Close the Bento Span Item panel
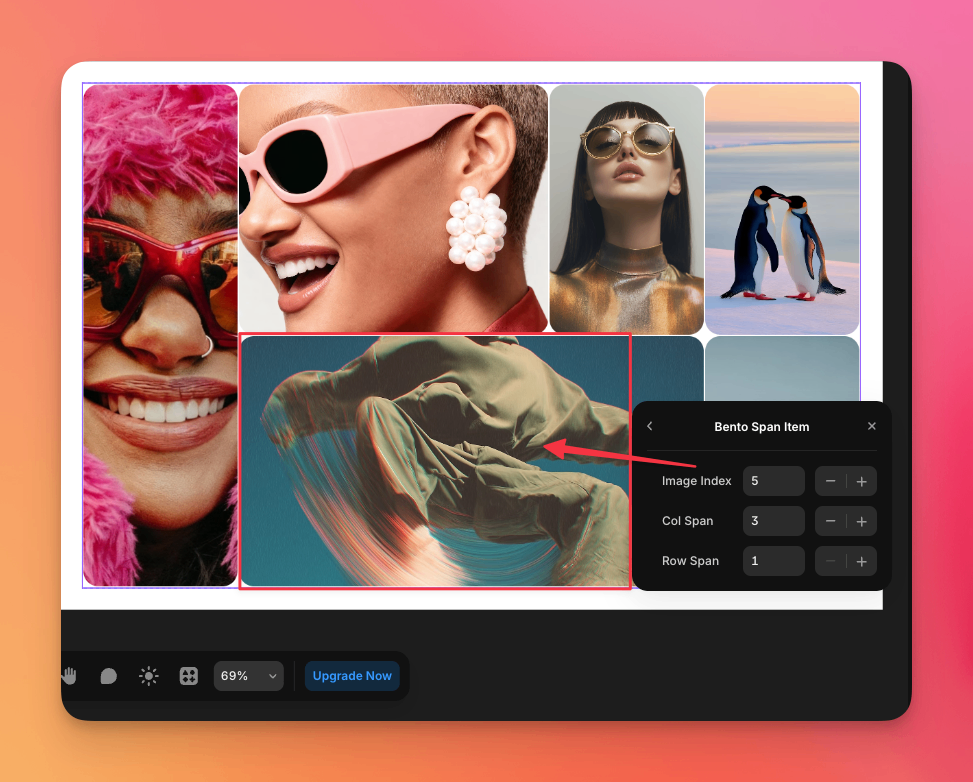Image resolution: width=973 pixels, height=782 pixels. tap(871, 426)
